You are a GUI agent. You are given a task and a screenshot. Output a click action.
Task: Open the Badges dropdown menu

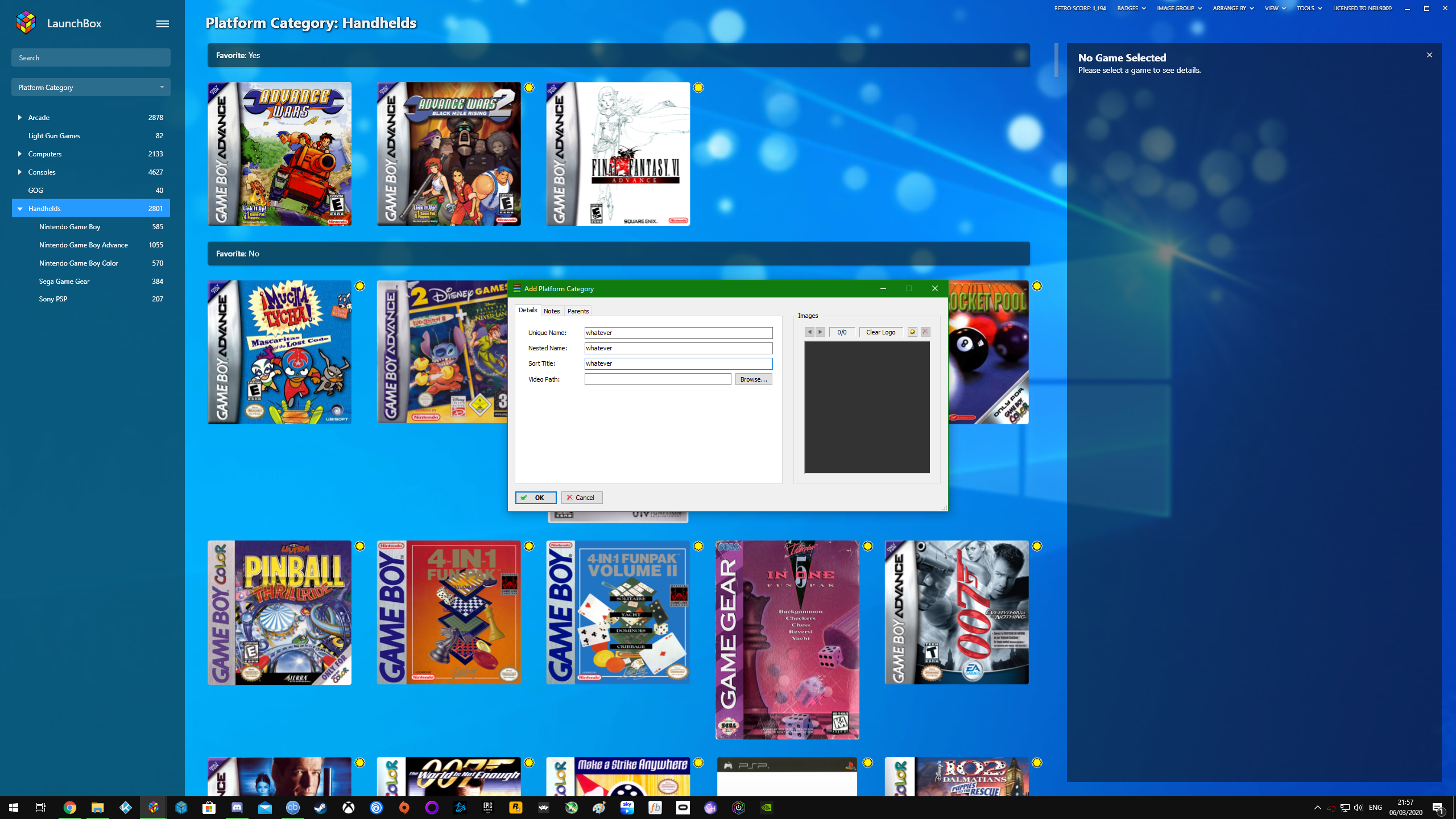point(1131,9)
